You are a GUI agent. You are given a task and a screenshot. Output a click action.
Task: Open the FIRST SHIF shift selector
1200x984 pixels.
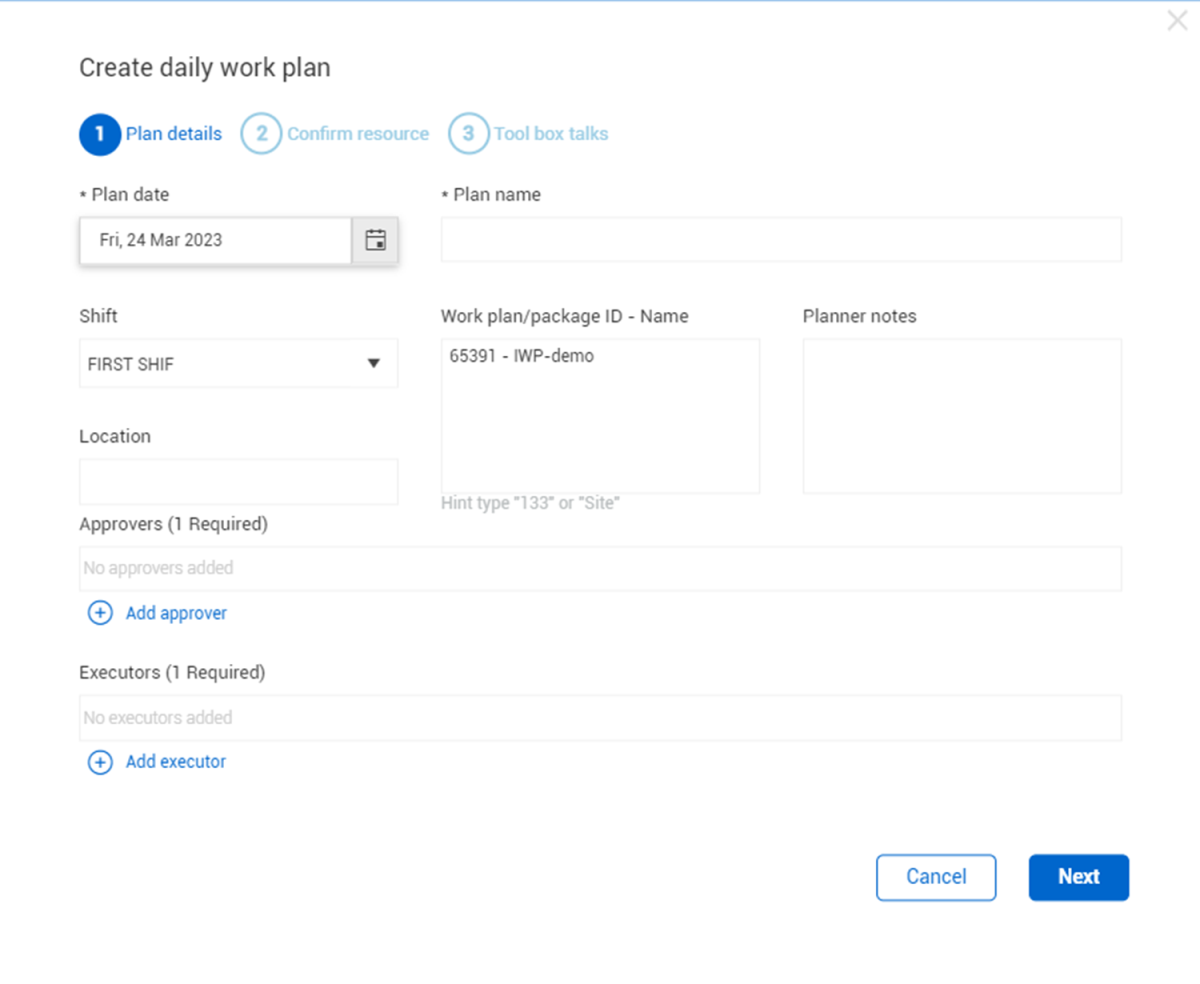coord(220,364)
